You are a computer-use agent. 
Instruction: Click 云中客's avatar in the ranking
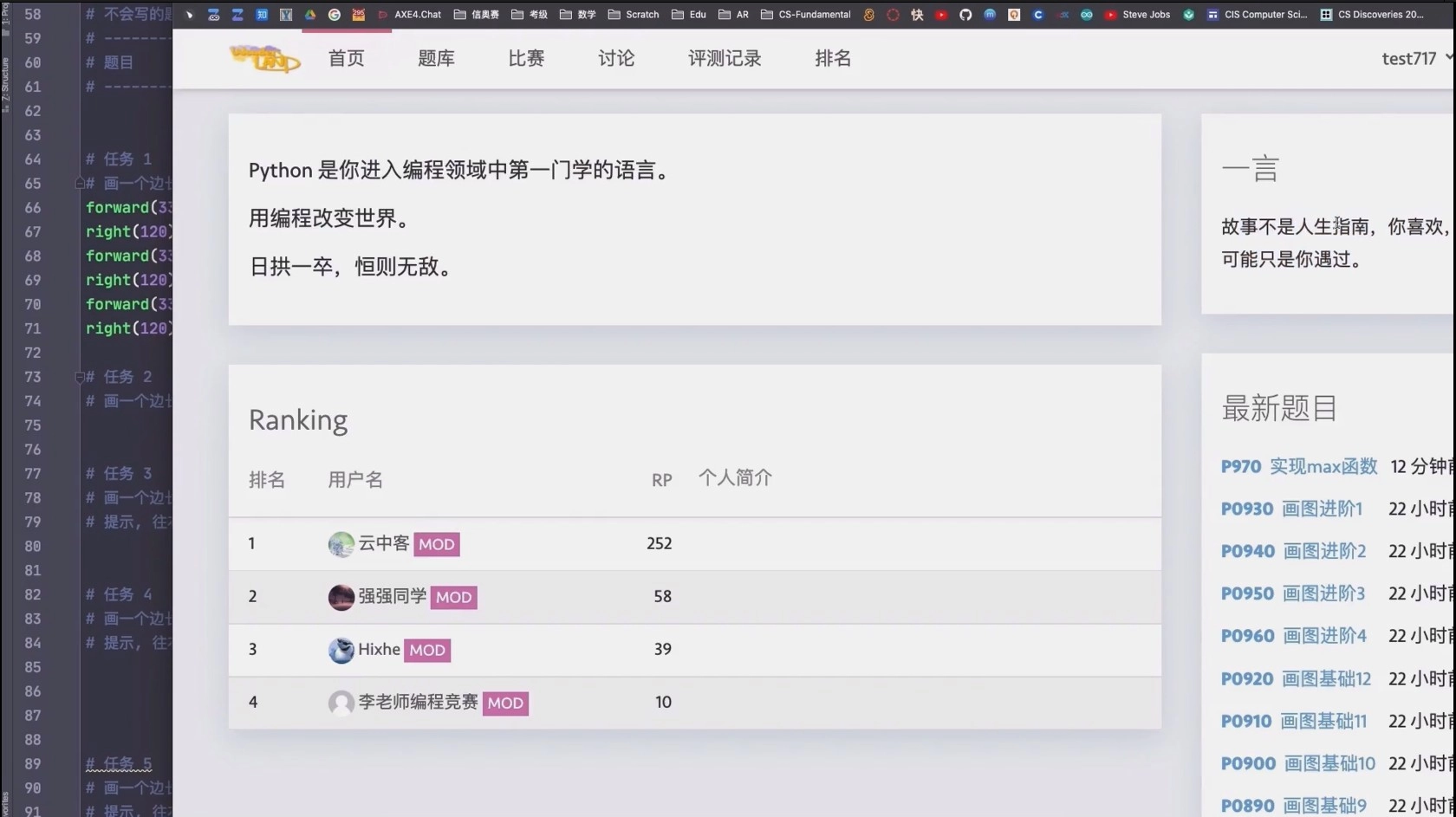(x=341, y=543)
